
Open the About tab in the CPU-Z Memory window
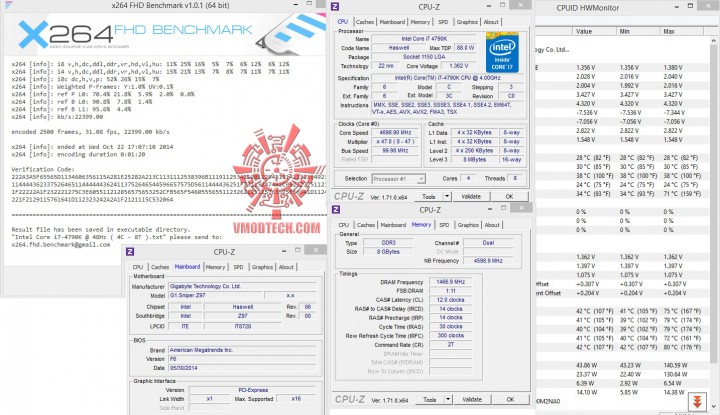[492, 225]
